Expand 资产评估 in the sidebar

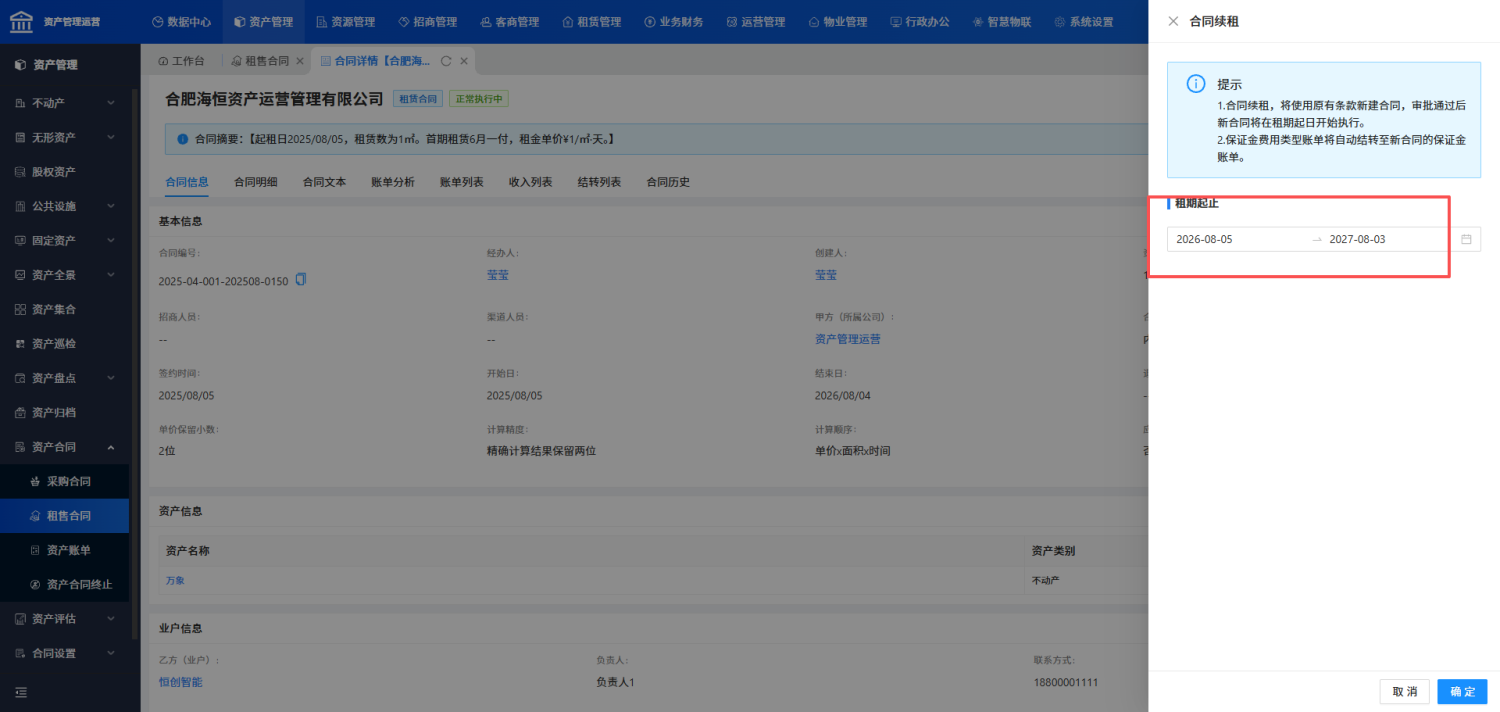tap(65, 619)
